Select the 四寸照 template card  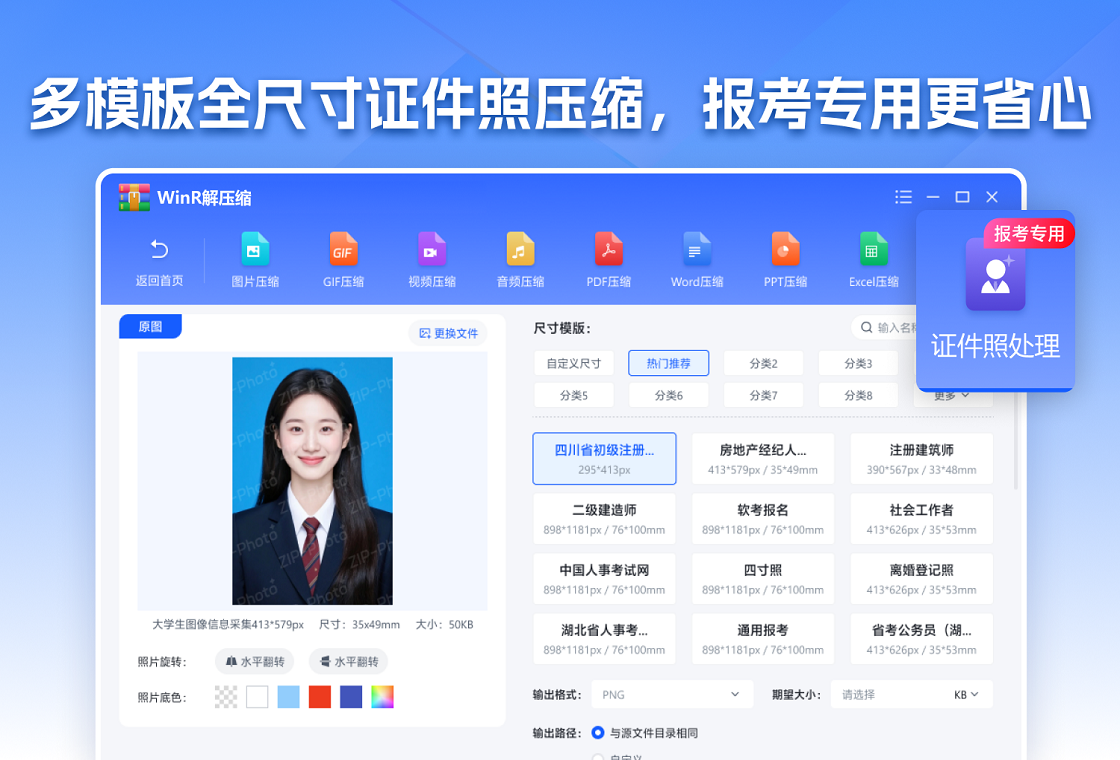tap(763, 579)
